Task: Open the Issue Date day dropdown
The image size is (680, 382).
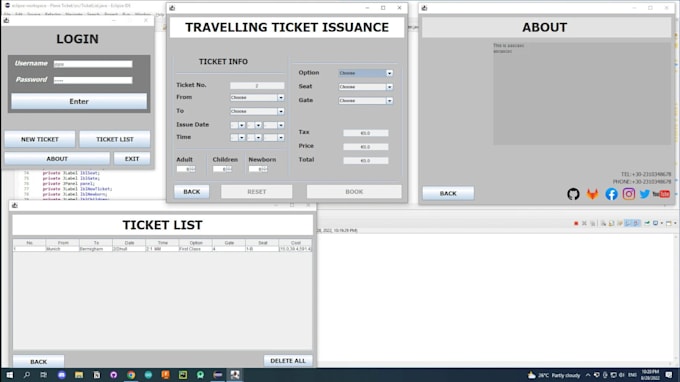Action: 238,125
